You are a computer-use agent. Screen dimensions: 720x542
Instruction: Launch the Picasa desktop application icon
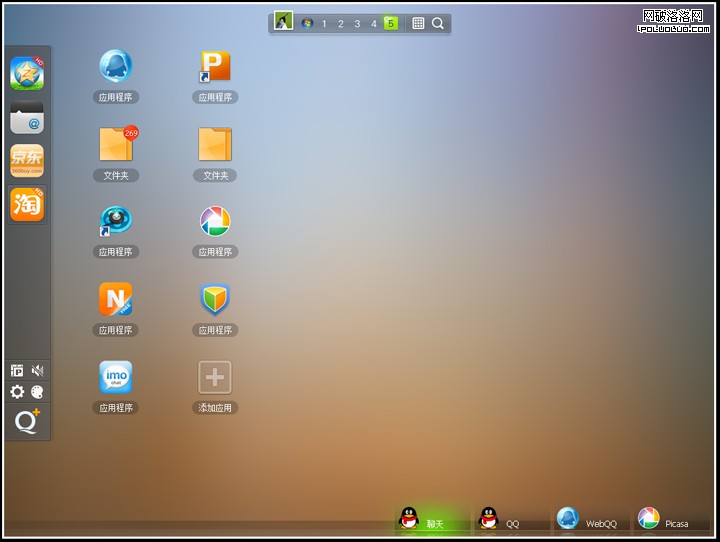pyautogui.click(x=215, y=221)
